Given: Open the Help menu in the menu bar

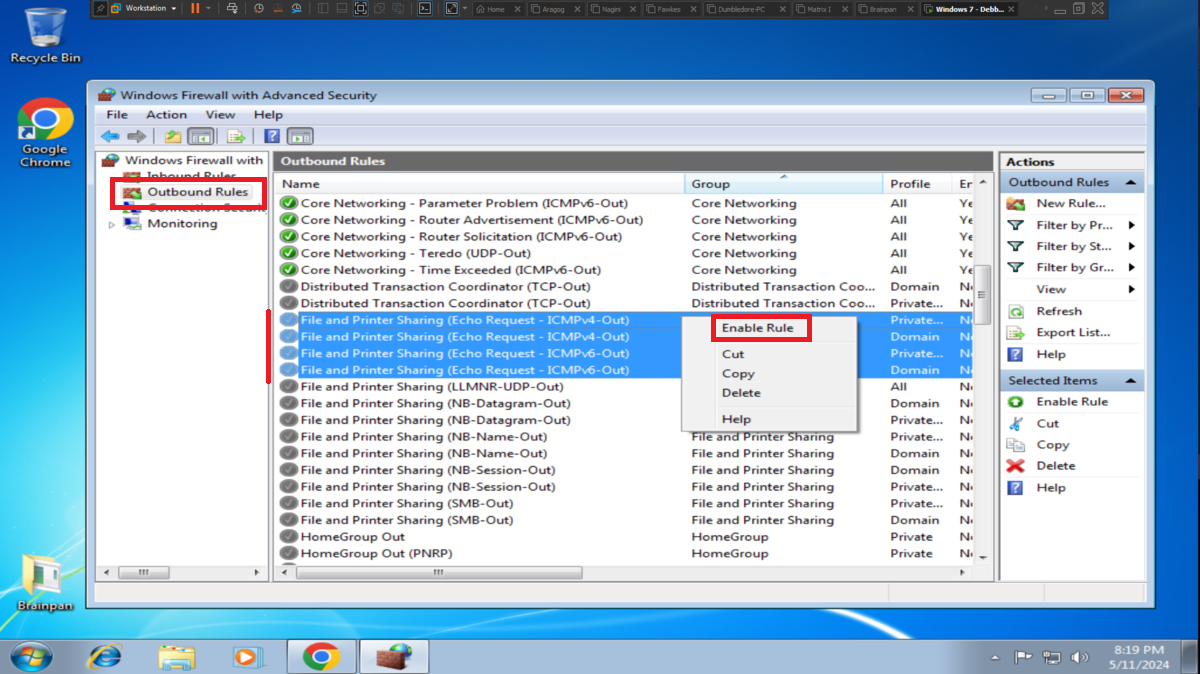Looking at the screenshot, I should tap(268, 115).
